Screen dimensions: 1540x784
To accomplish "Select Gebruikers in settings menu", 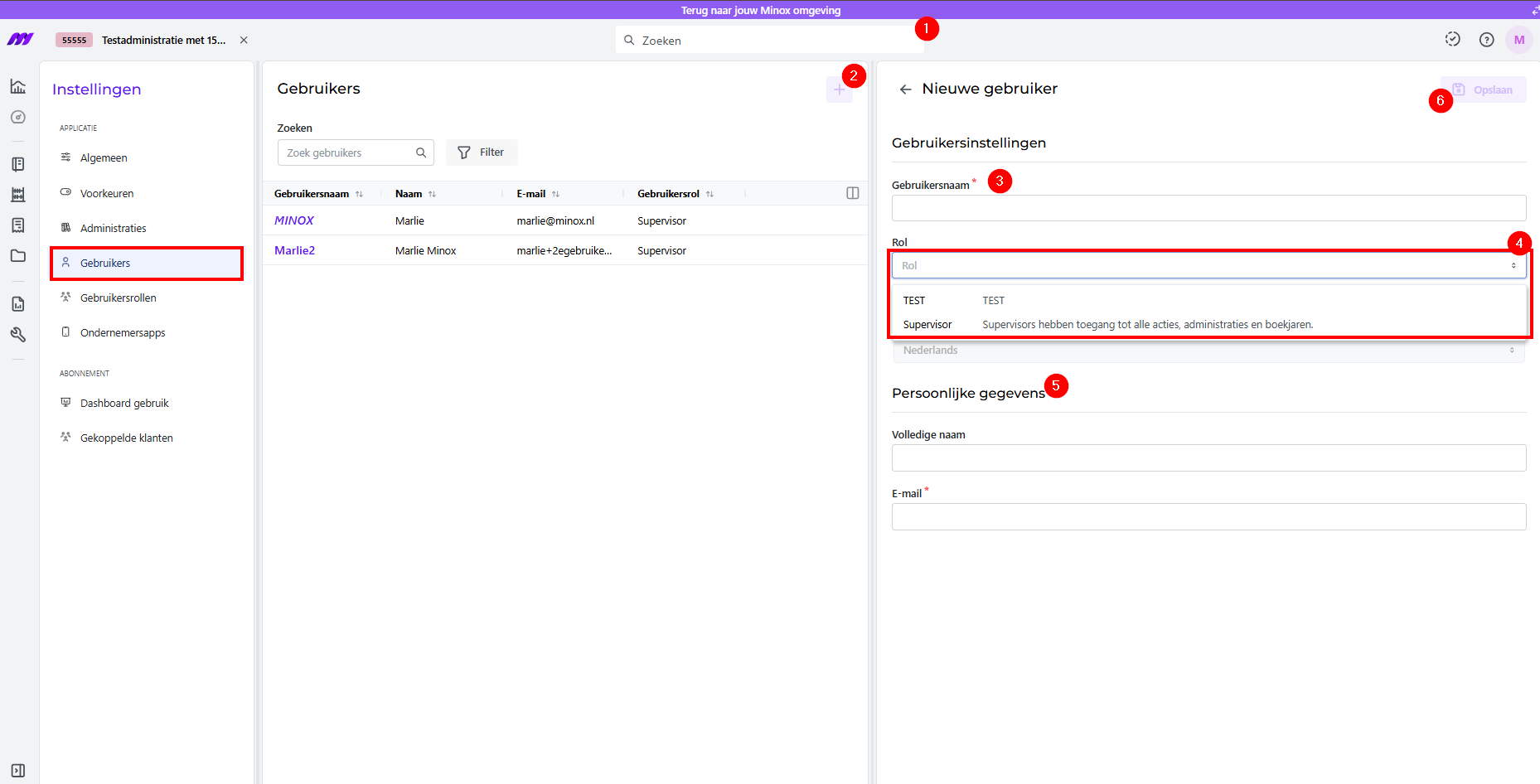I will (x=148, y=263).
